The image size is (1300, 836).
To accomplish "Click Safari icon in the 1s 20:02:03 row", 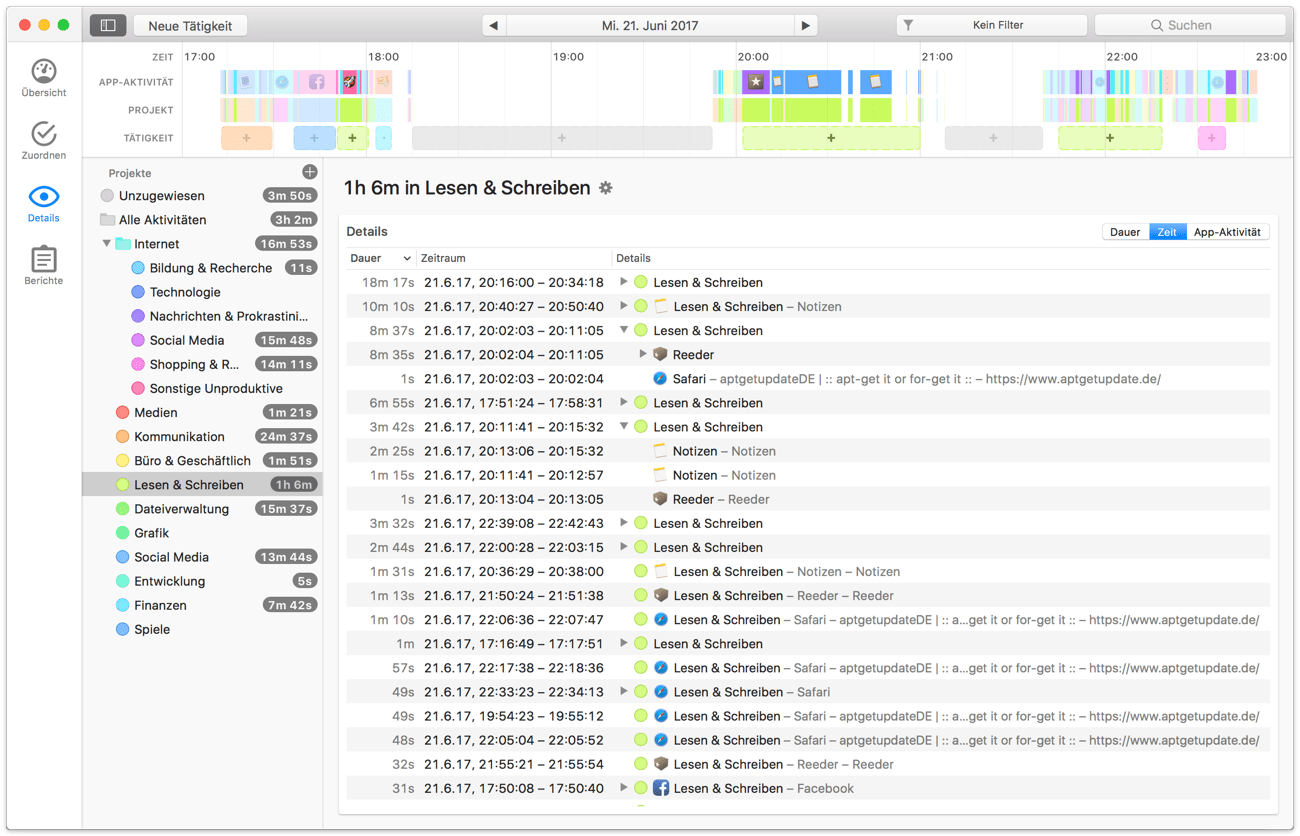I will [660, 378].
